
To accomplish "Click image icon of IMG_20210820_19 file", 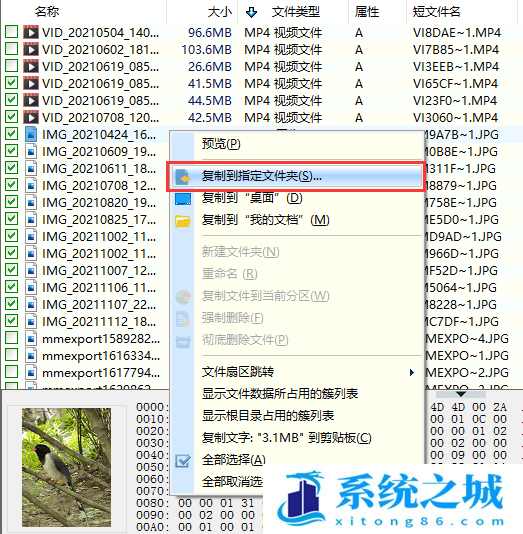I will pyautogui.click(x=31, y=202).
